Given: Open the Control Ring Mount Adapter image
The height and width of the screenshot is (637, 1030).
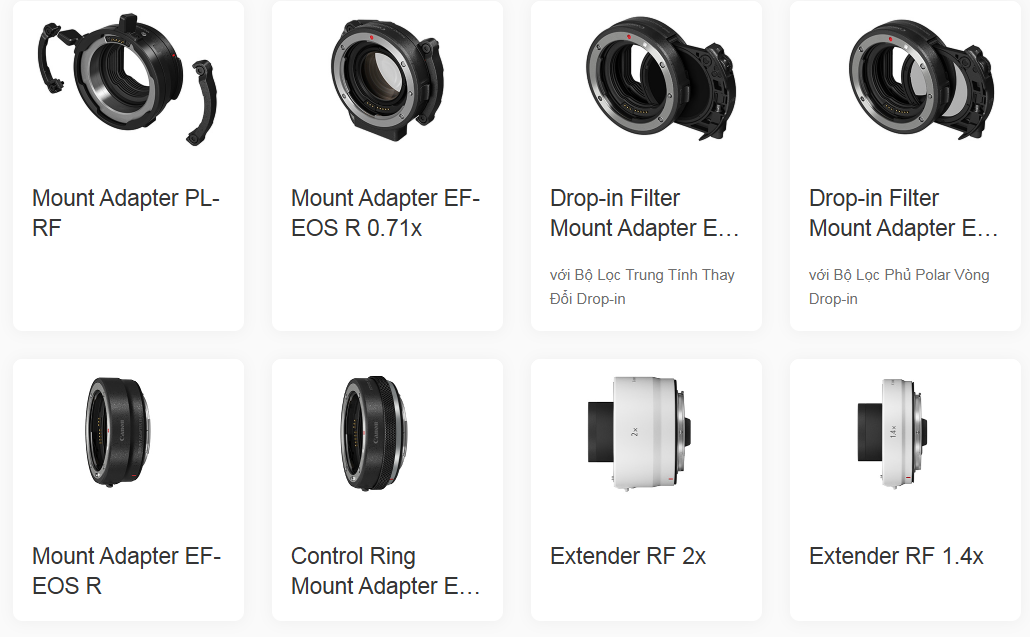Looking at the screenshot, I should (x=374, y=432).
